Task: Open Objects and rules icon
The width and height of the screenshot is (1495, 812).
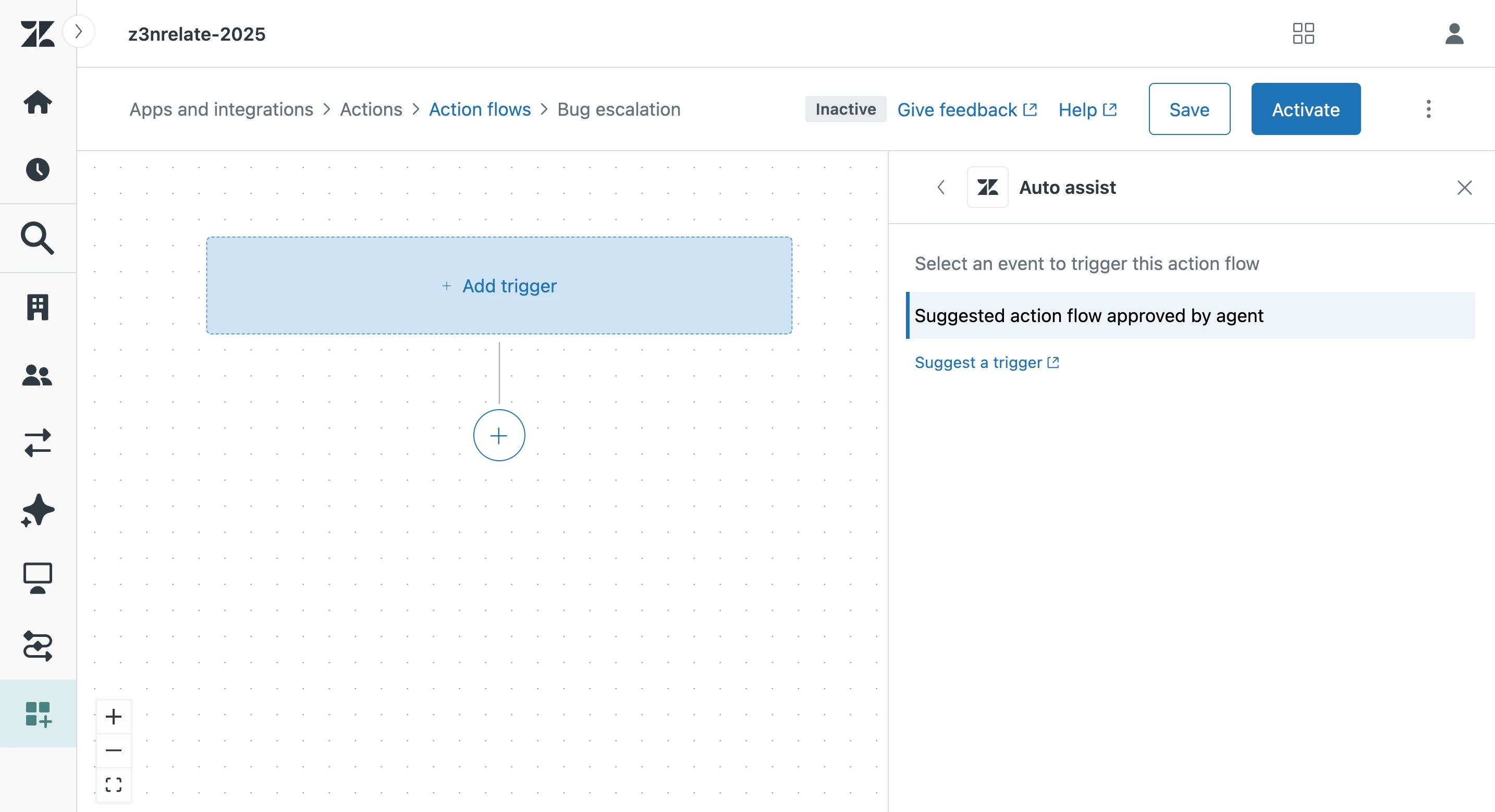Action: coord(38,645)
